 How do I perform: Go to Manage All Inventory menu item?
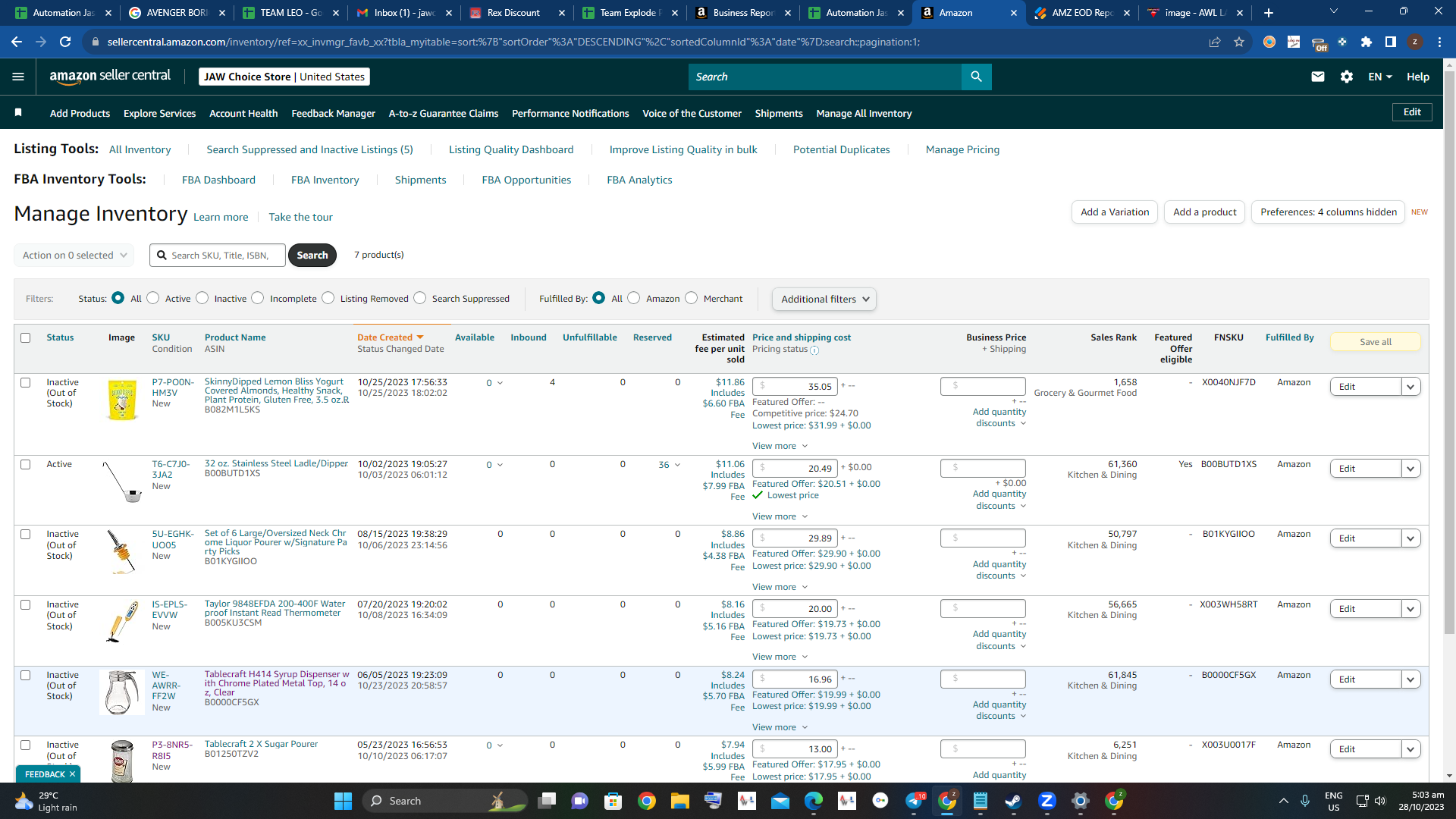point(864,113)
